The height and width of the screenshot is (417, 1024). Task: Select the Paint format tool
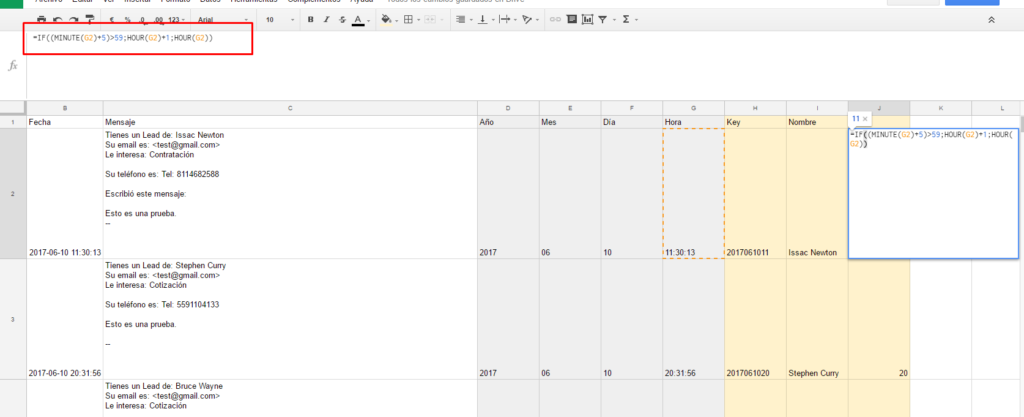[89, 20]
